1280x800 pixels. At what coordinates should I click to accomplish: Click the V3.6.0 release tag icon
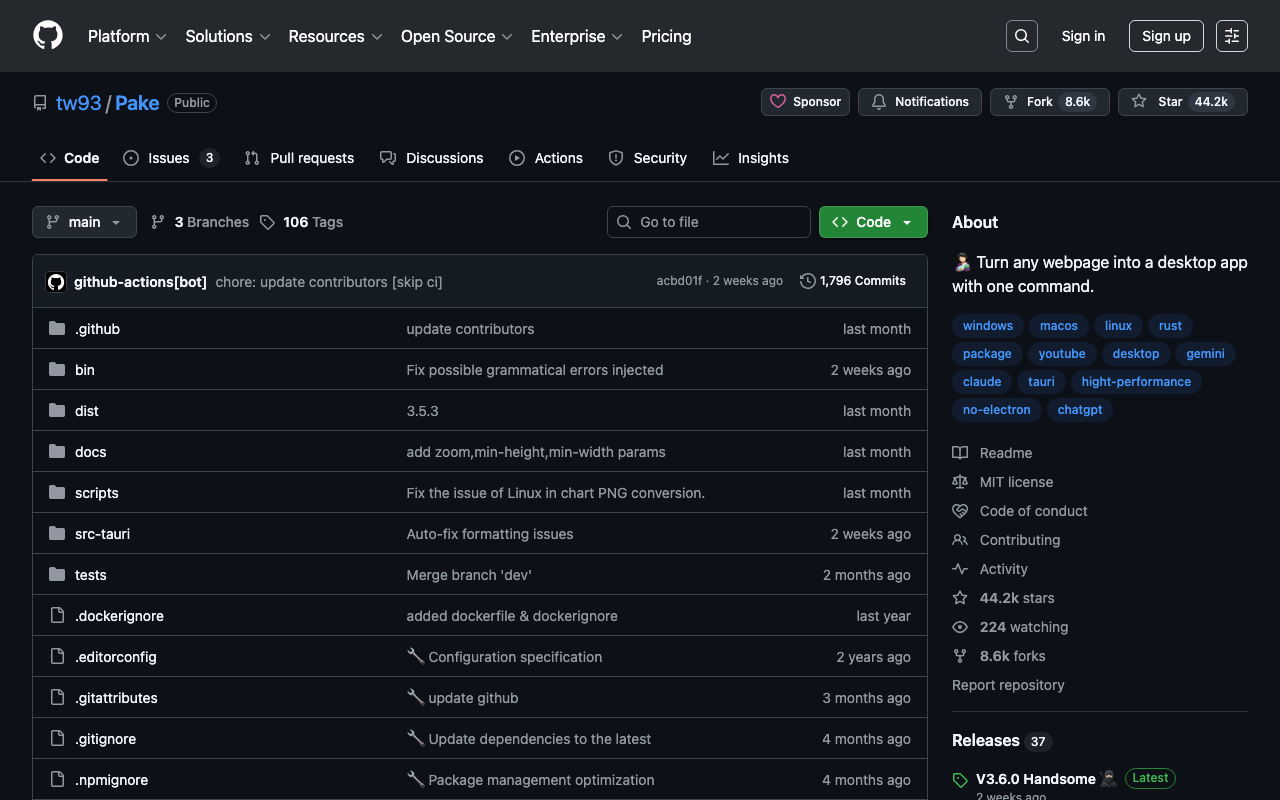coord(961,780)
